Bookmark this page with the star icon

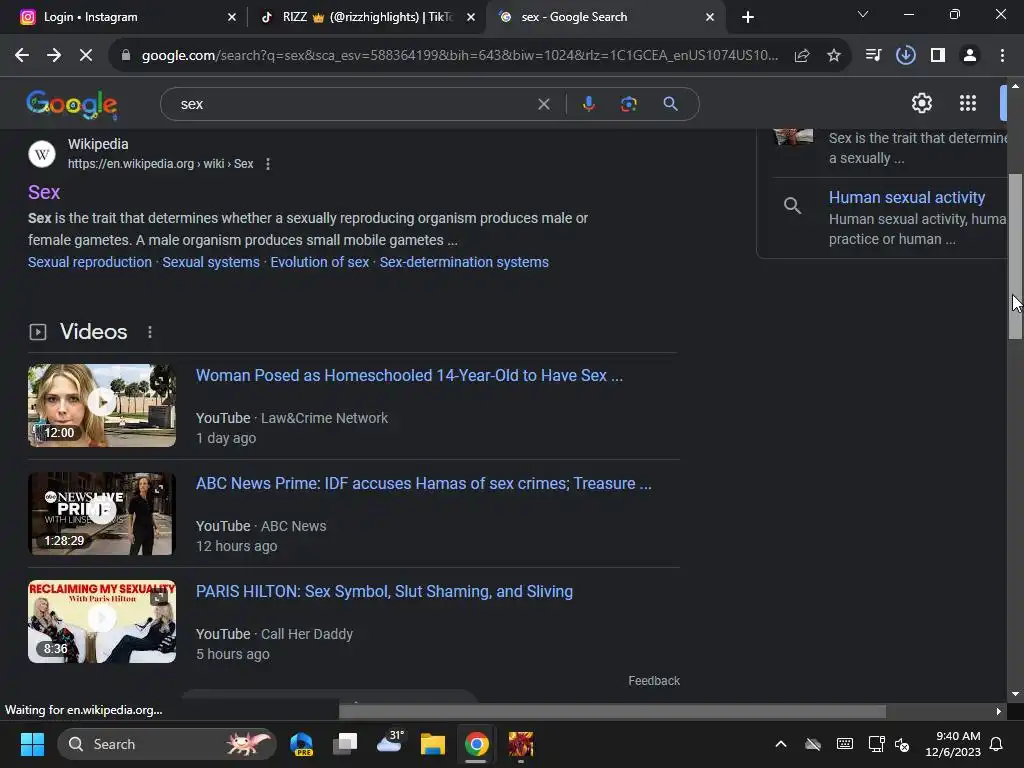point(834,56)
